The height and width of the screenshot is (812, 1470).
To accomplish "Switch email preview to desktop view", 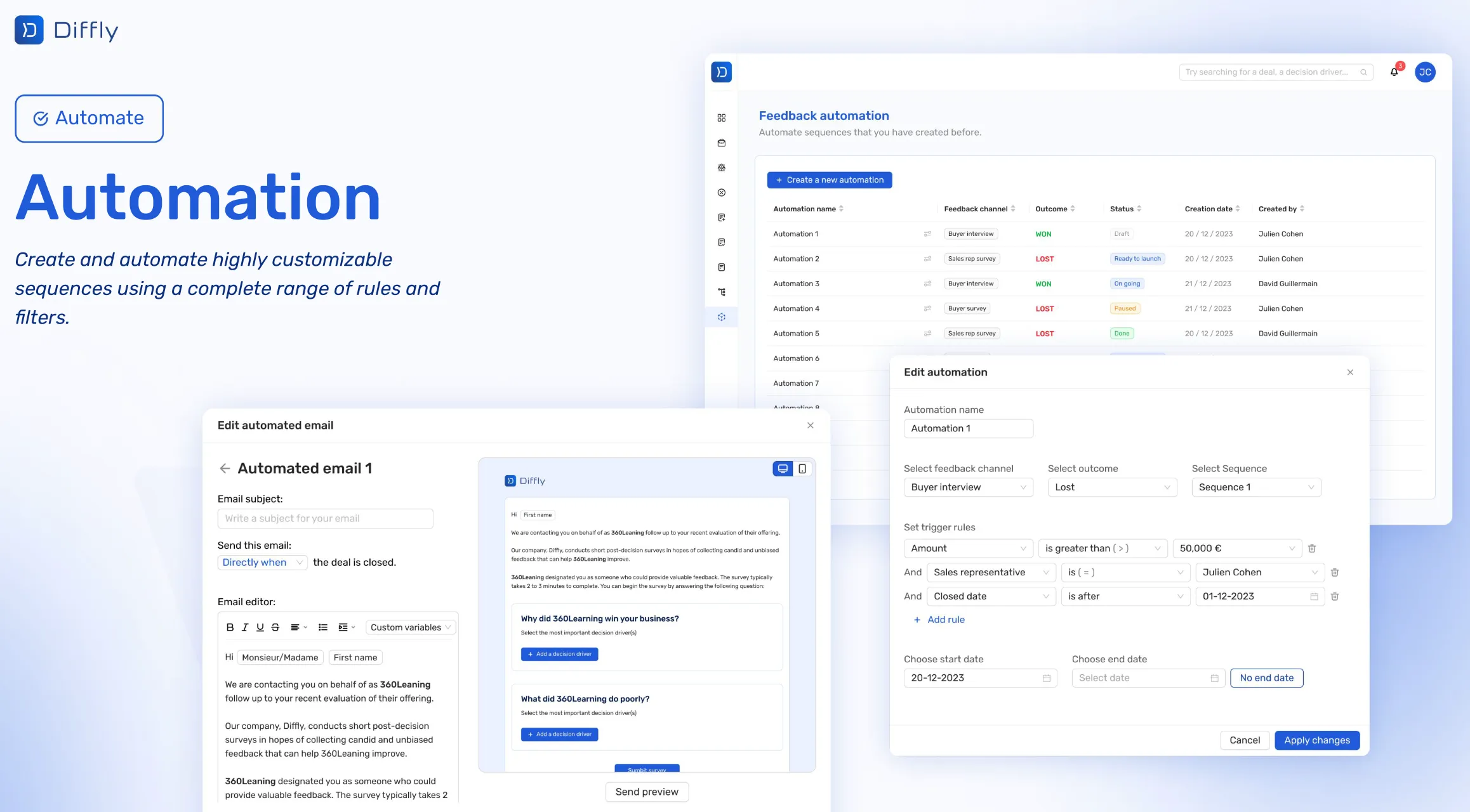I will pos(783,469).
